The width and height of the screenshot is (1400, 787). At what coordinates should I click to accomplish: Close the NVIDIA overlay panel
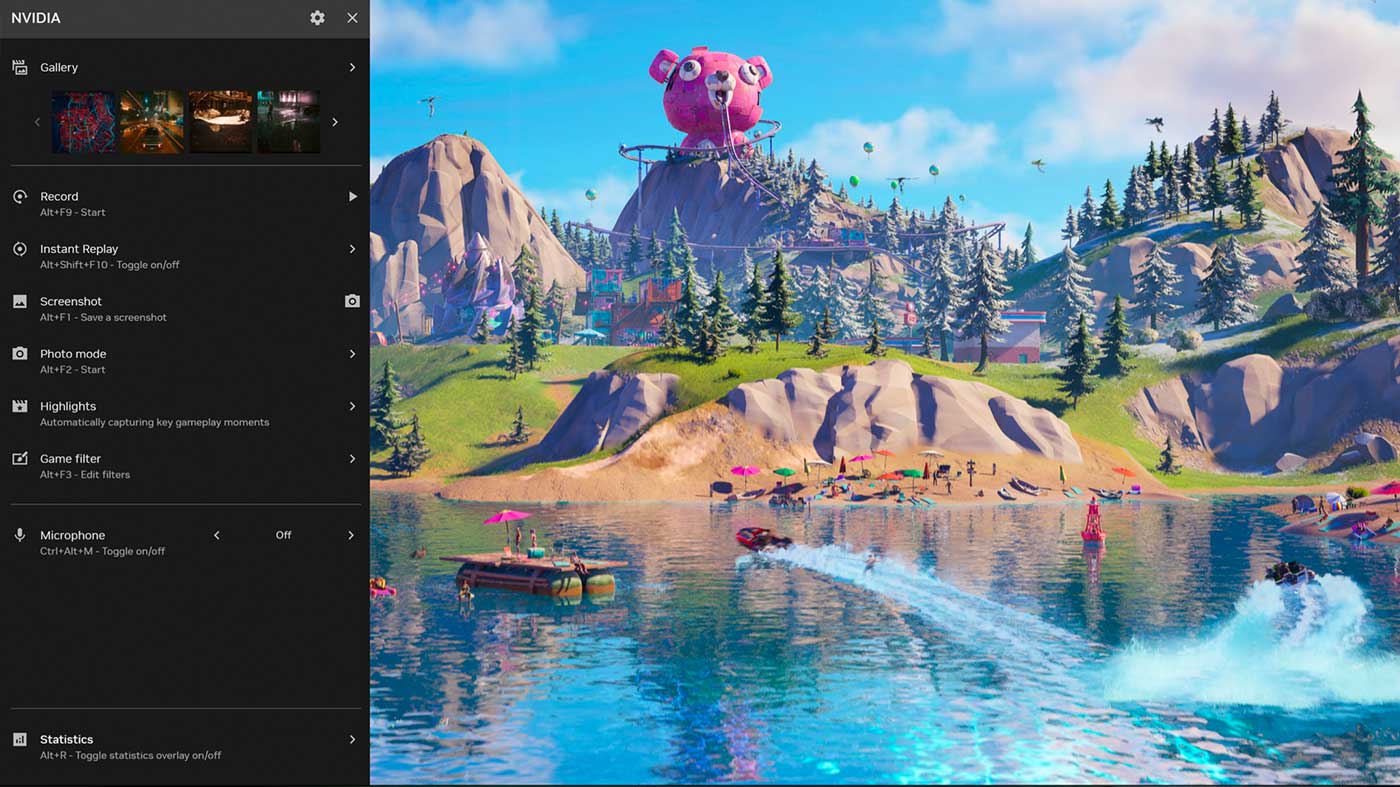[x=352, y=18]
